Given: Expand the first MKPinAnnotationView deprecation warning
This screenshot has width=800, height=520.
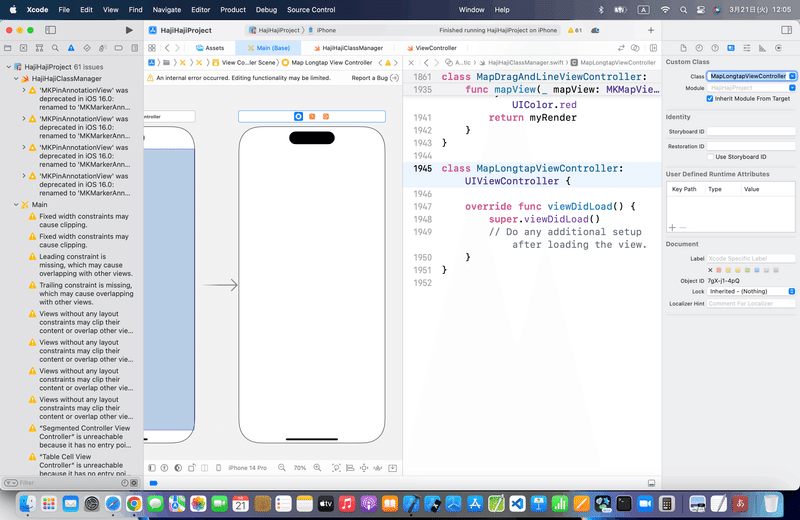Looking at the screenshot, I should point(24,90).
